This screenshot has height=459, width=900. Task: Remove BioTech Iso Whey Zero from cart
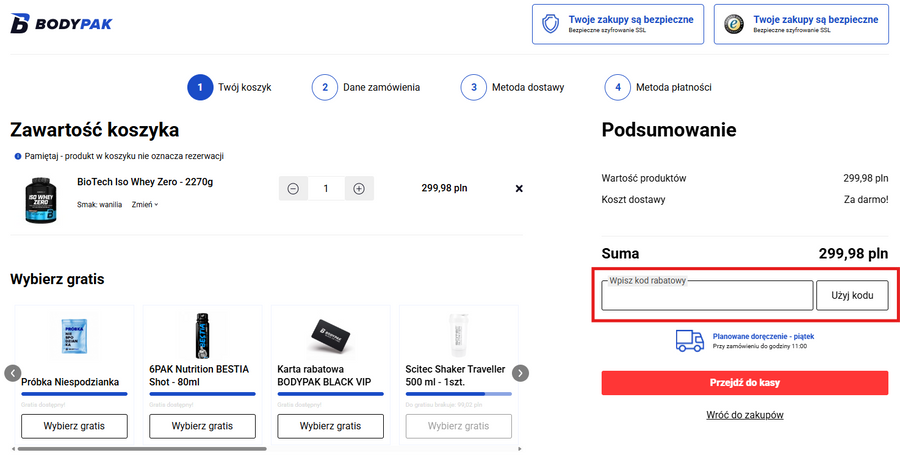[518, 188]
